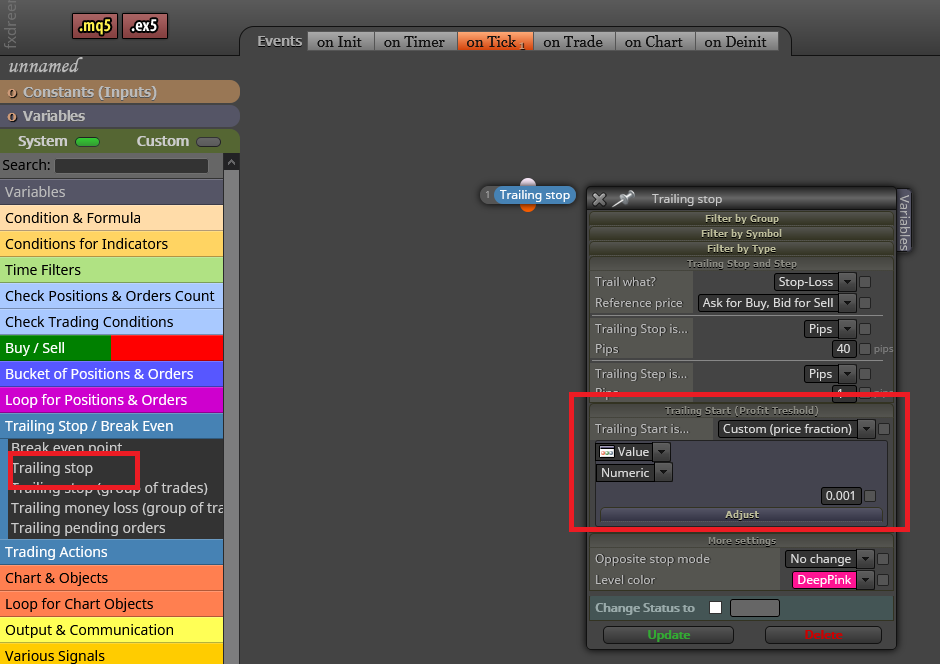Viewport: 940px width, 664px height.
Task: Tick the checkbox next to Opposite stop mode
Action: click(x=883, y=559)
